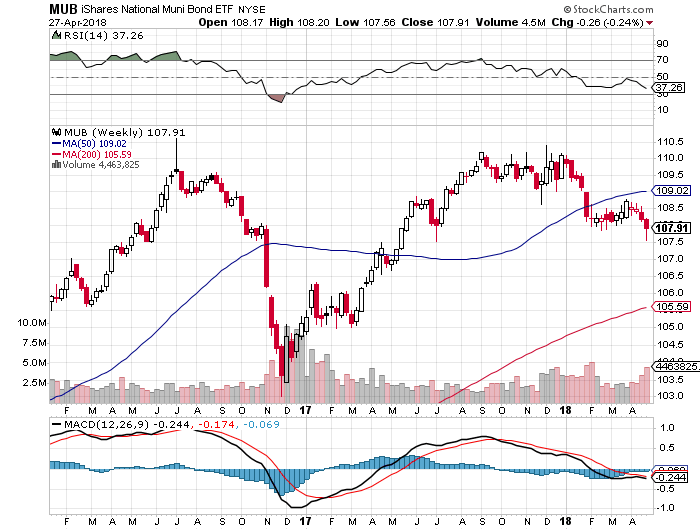Click the MUB ticker symbol
Image resolution: width=700 pixels, height=530 pixels.
(x=63, y=9)
